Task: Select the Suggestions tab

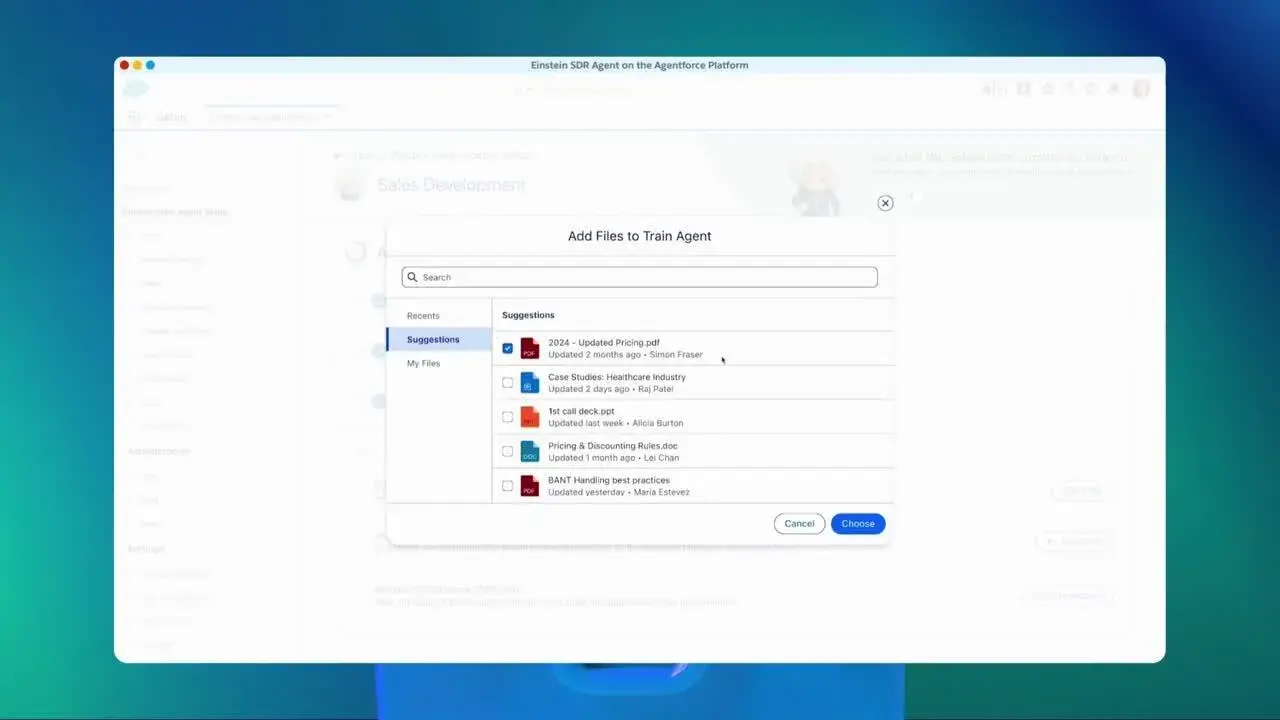Action: pyautogui.click(x=432, y=339)
